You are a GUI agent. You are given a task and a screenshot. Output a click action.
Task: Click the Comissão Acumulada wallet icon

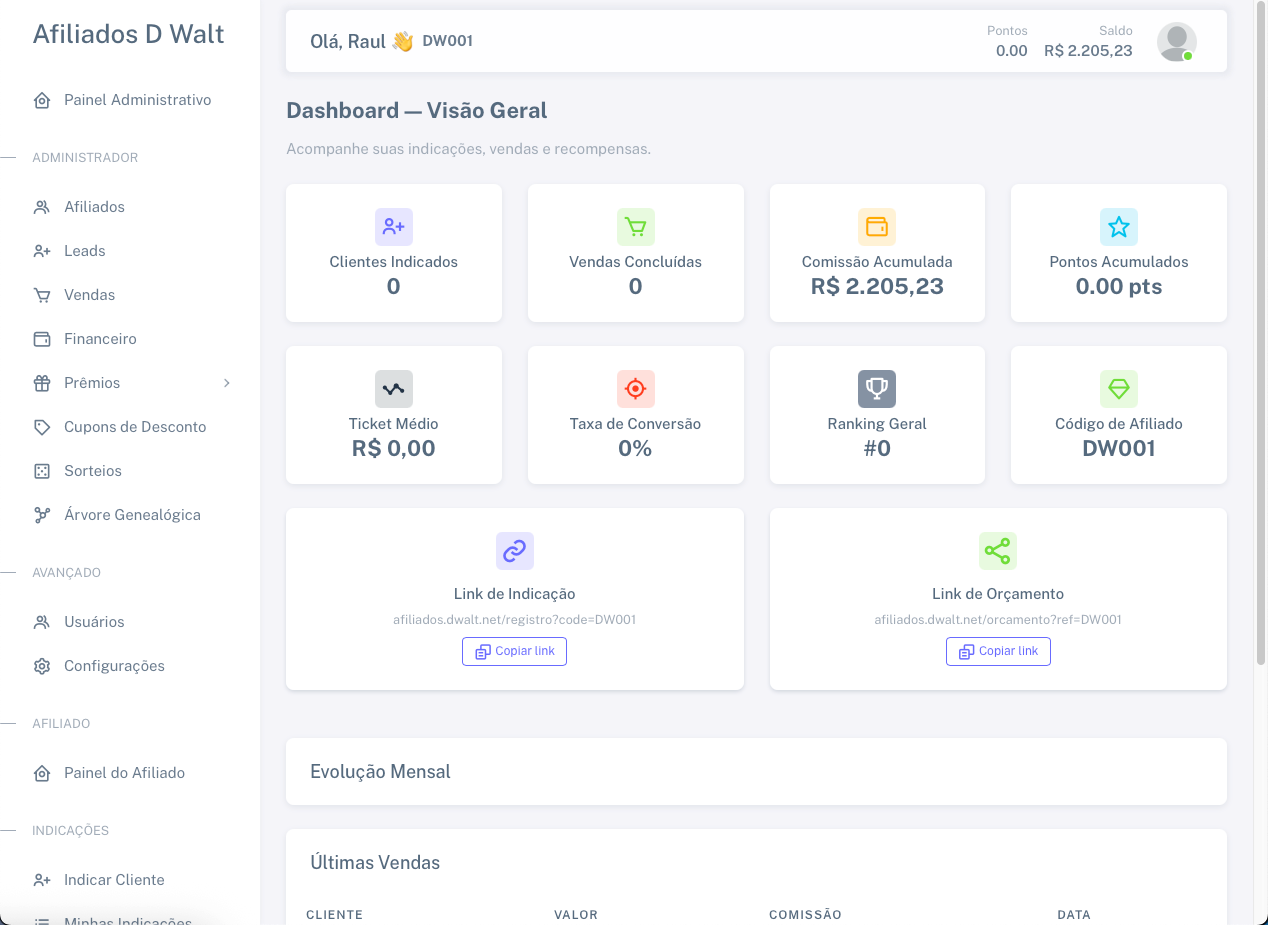(877, 227)
